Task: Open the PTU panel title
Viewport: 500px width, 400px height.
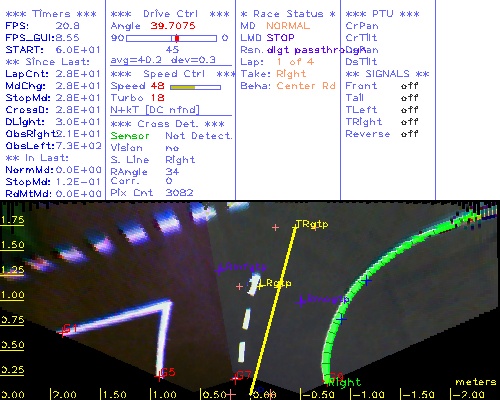Action: point(382,14)
